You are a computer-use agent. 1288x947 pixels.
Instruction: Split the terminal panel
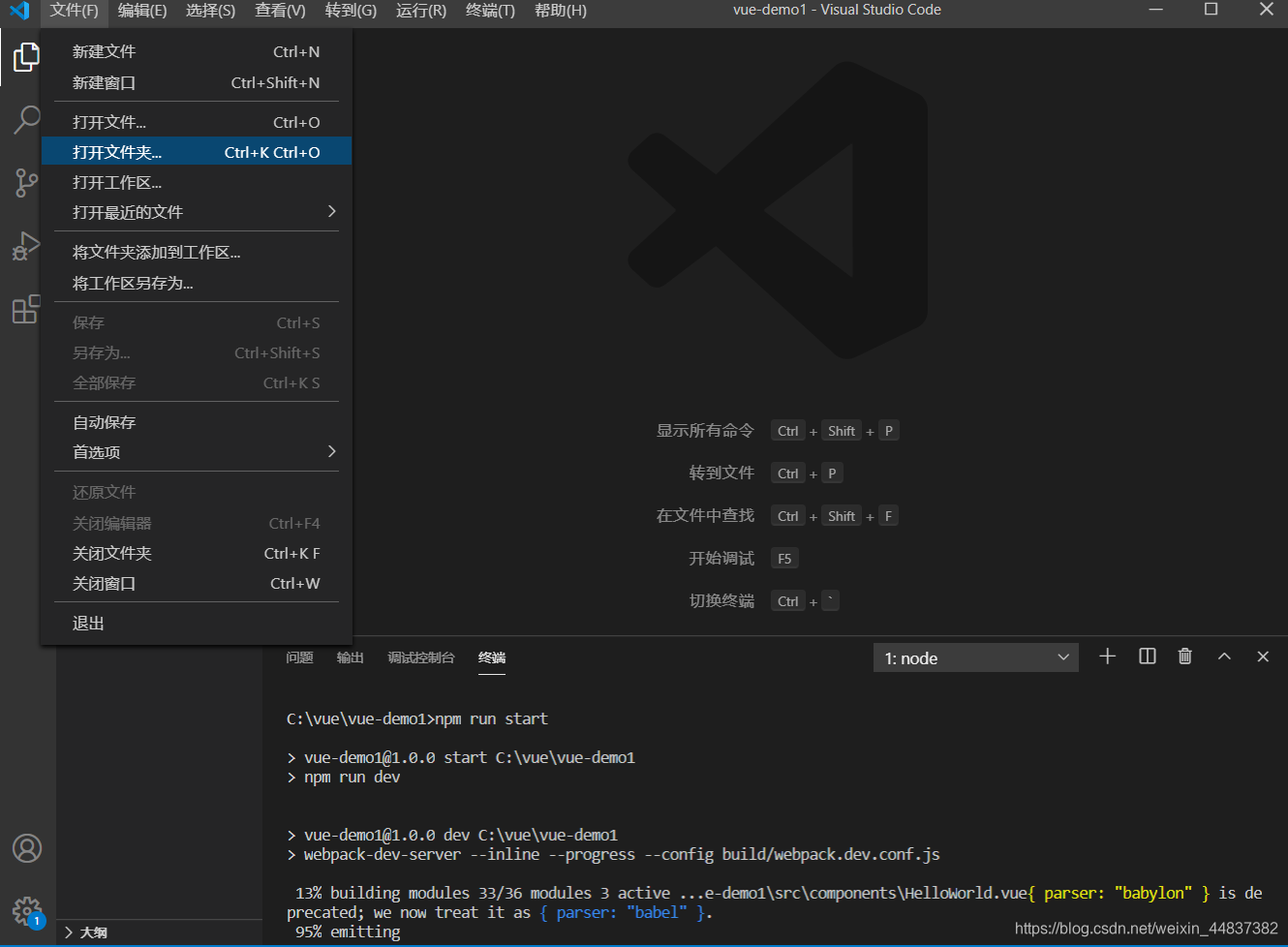click(1148, 657)
